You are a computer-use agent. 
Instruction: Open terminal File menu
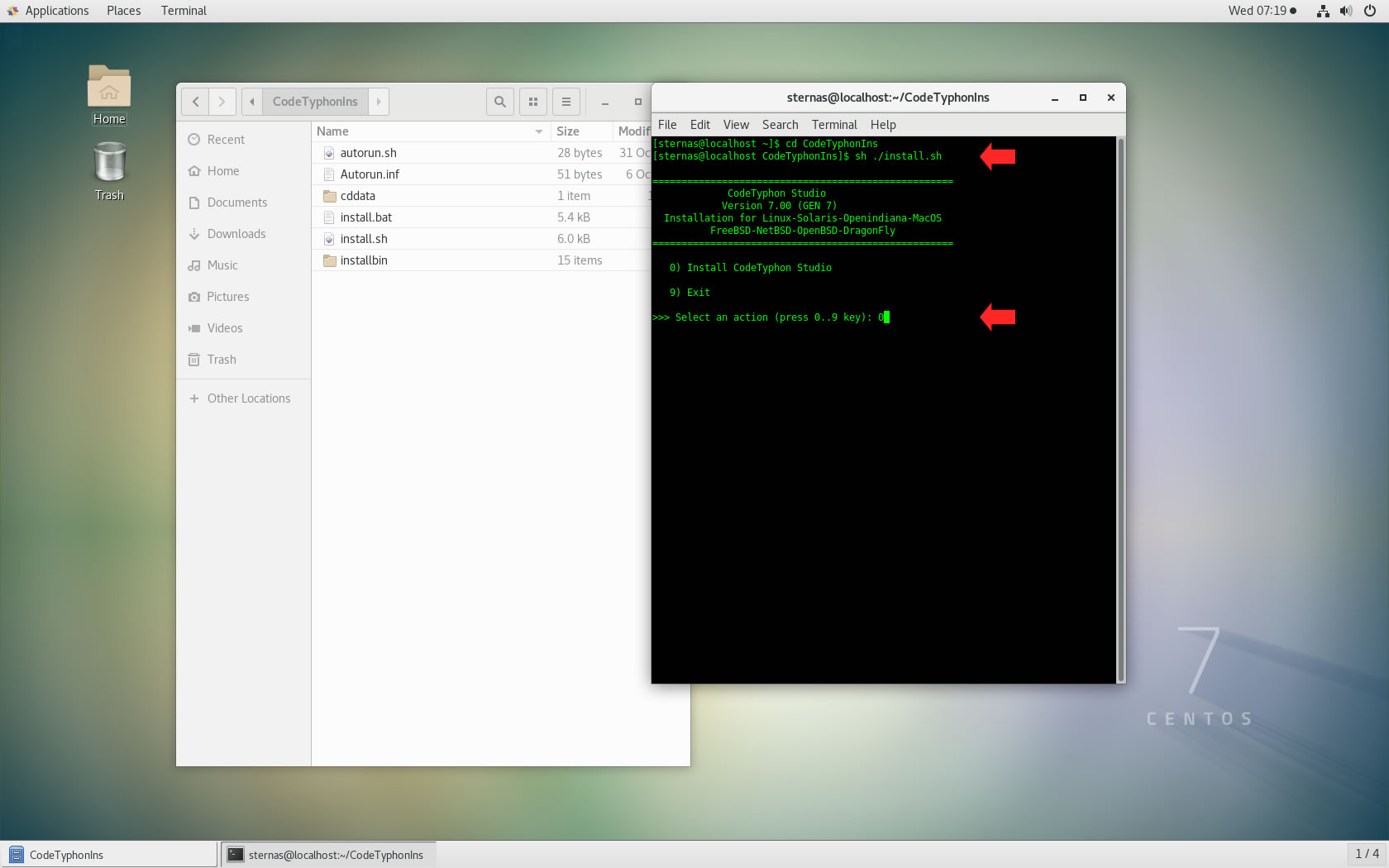coord(667,125)
